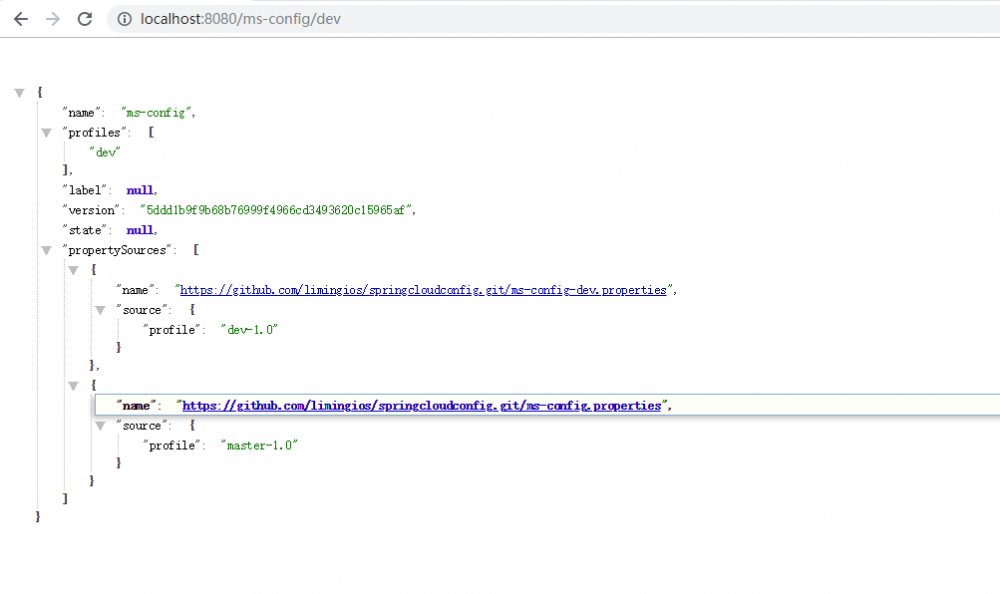Click the "propertySources" key label

118,250
